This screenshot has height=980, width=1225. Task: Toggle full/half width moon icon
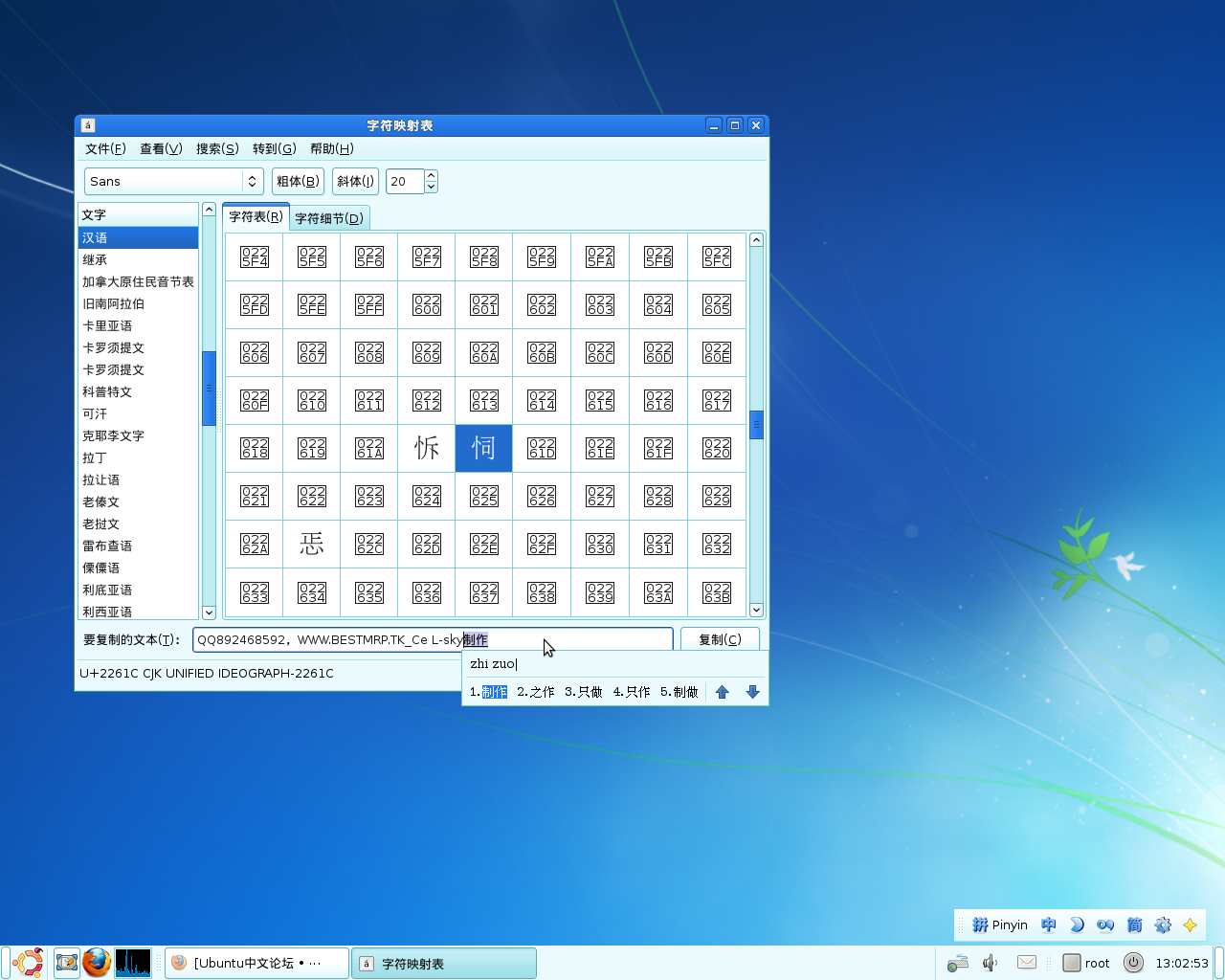1077,924
